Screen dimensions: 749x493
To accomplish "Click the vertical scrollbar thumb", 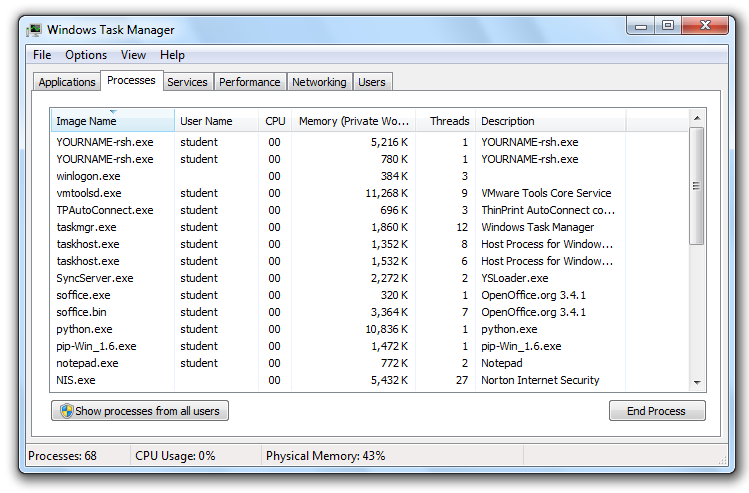I will [x=697, y=186].
